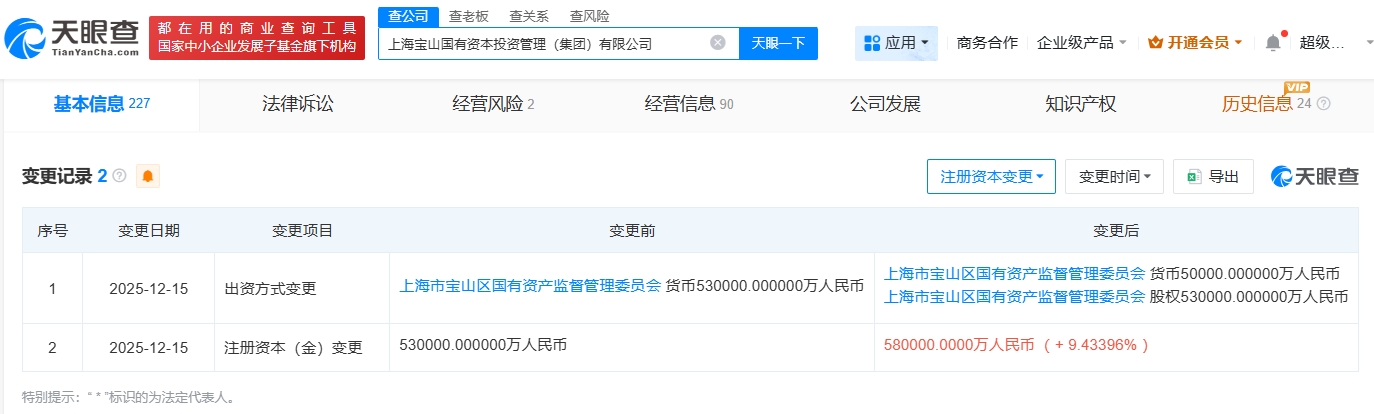Open the 企业级产品 dropdown menu
Image resolution: width=1374 pixels, height=414 pixels.
coord(1082,43)
